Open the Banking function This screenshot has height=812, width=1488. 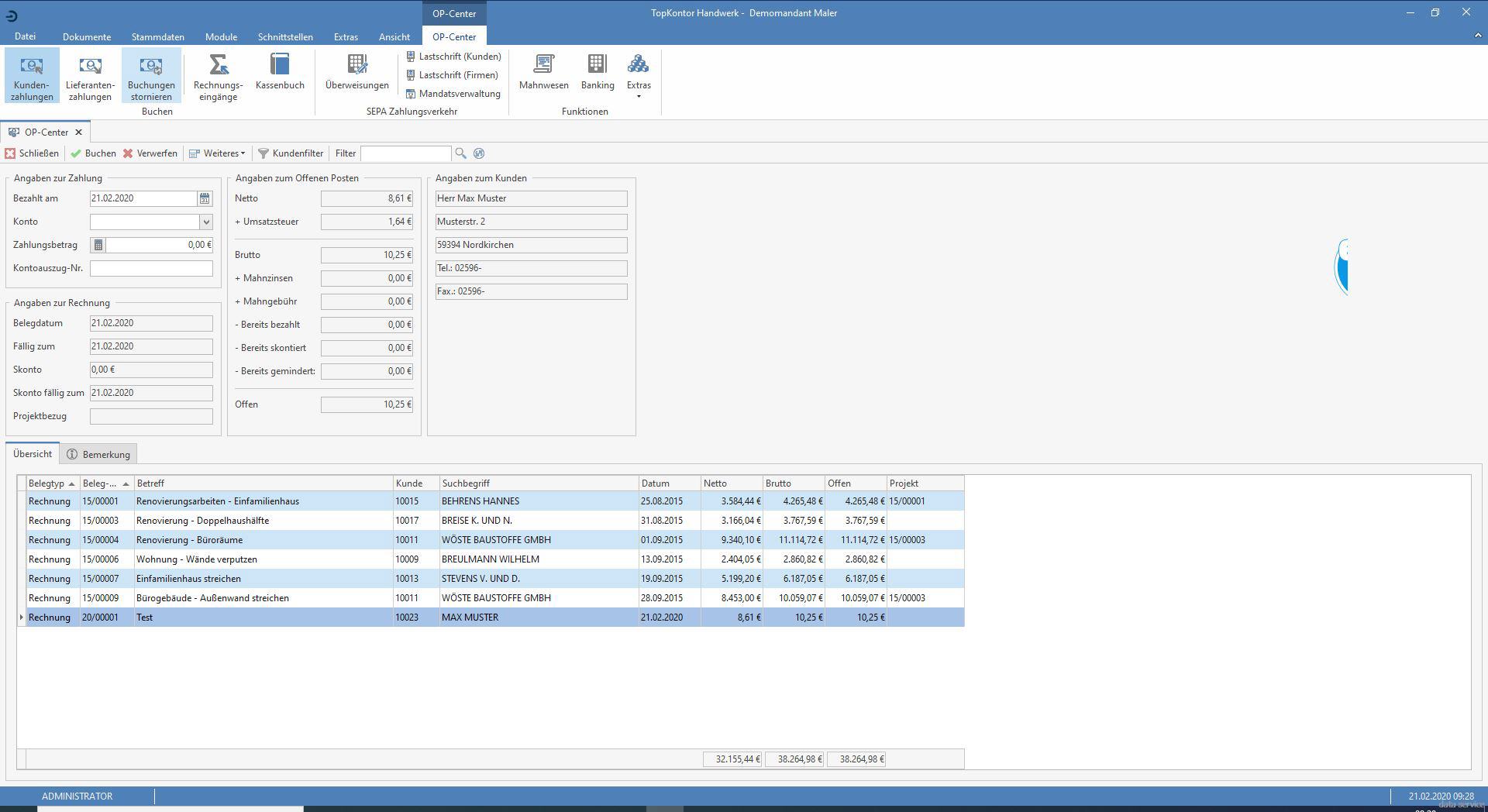click(x=597, y=72)
